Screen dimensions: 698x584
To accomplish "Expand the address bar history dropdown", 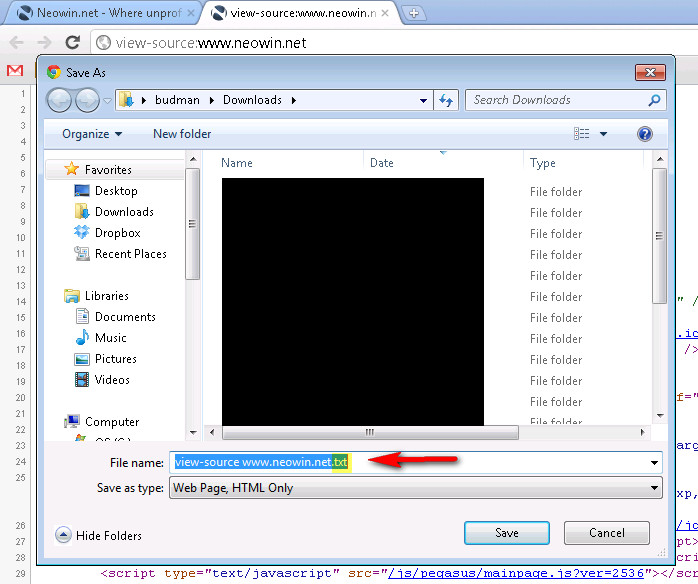I will 423,101.
